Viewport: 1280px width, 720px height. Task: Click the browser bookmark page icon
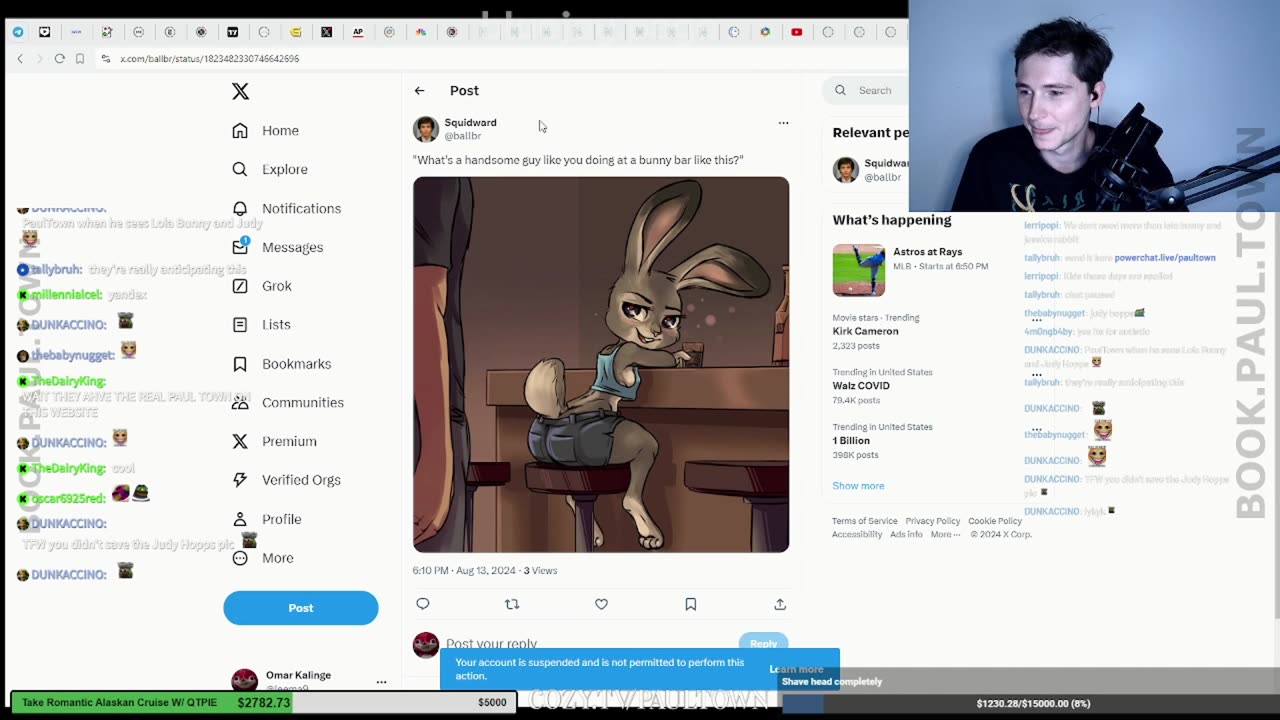pyautogui.click(x=80, y=59)
